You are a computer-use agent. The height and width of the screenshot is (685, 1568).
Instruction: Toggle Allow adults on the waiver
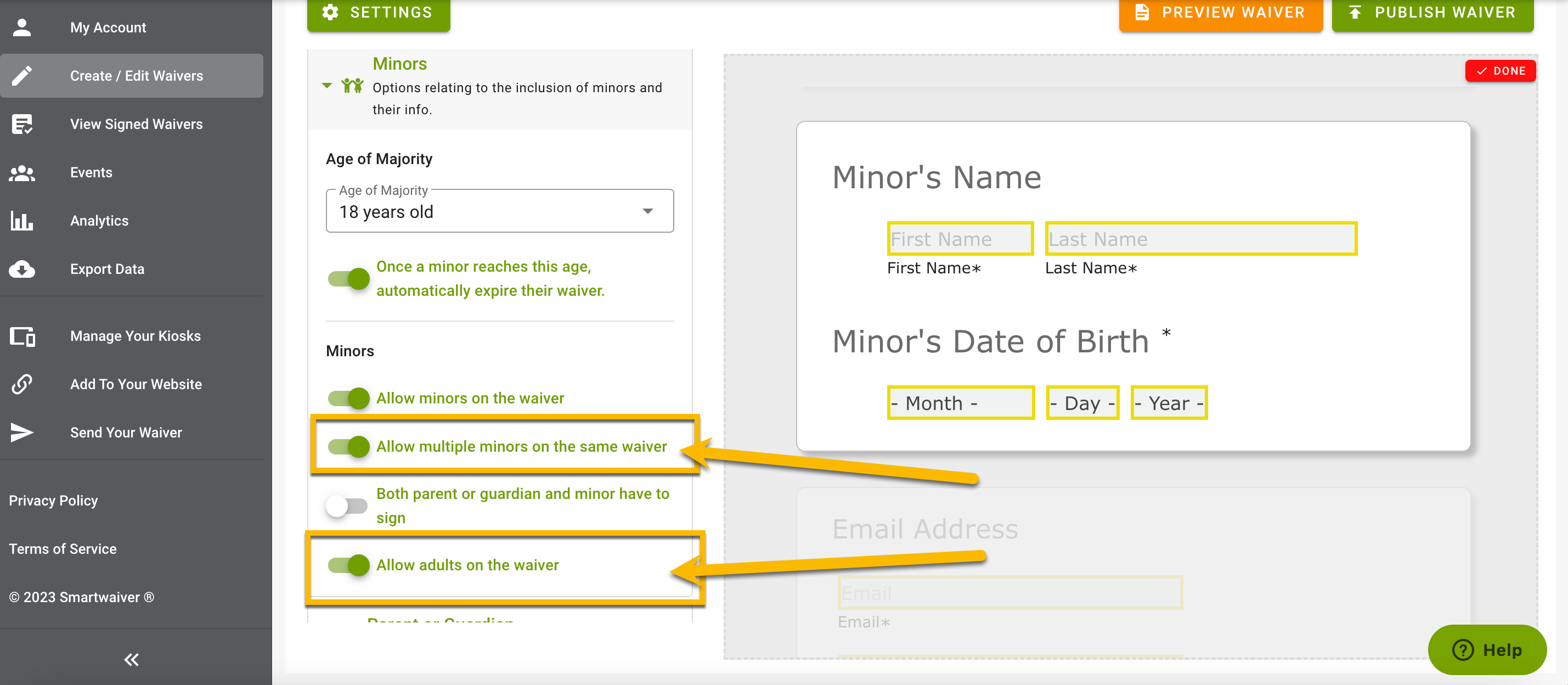pyautogui.click(x=349, y=565)
